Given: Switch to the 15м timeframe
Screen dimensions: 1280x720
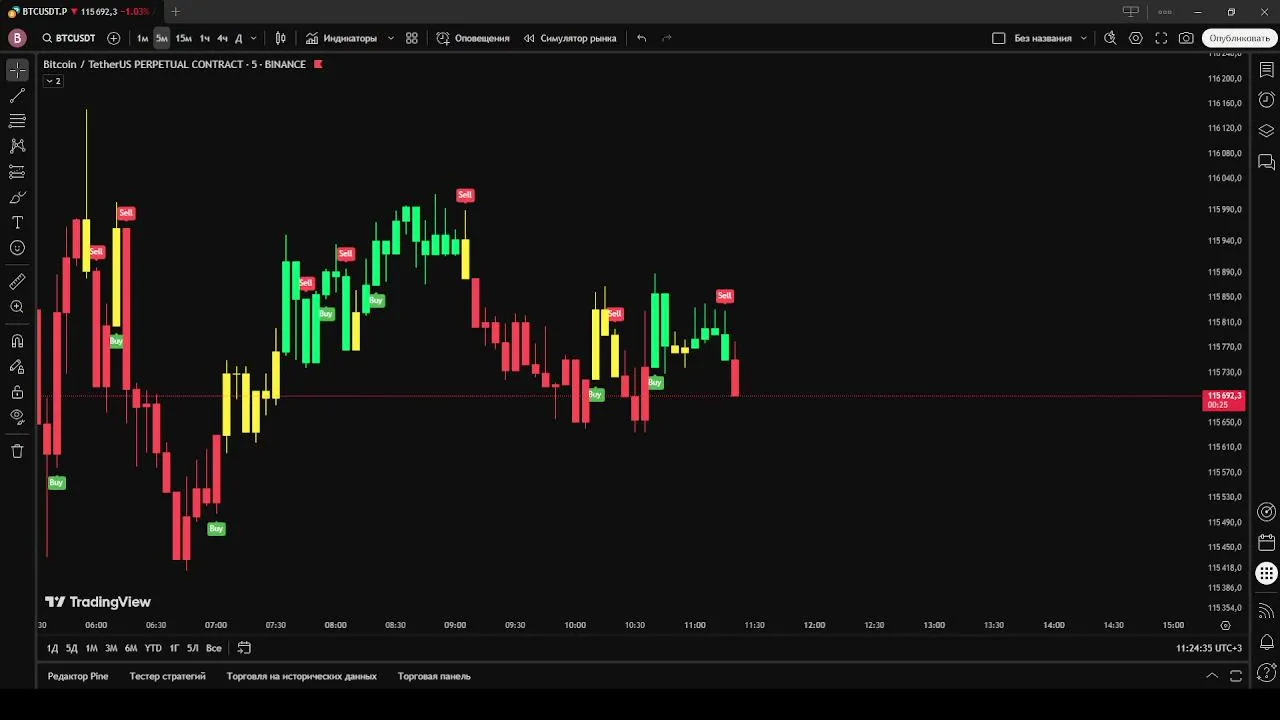Looking at the screenshot, I should [x=183, y=38].
